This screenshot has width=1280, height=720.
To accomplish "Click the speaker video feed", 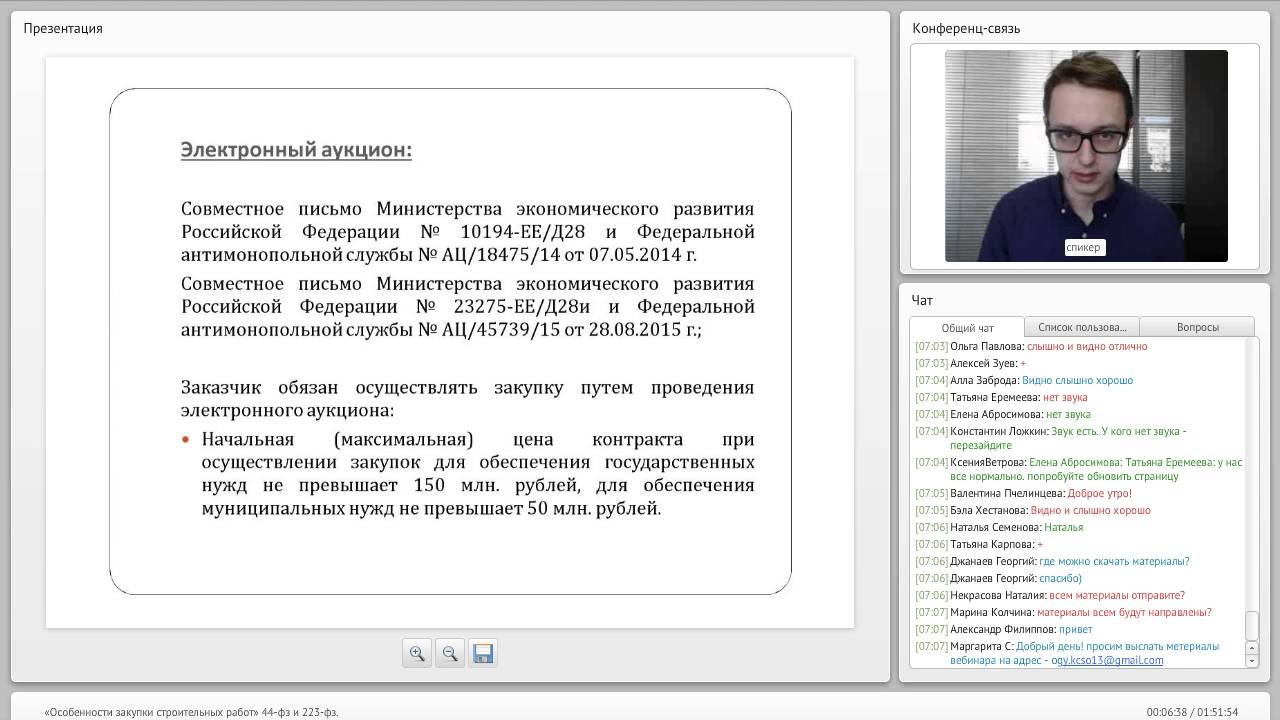I will [x=1086, y=156].
